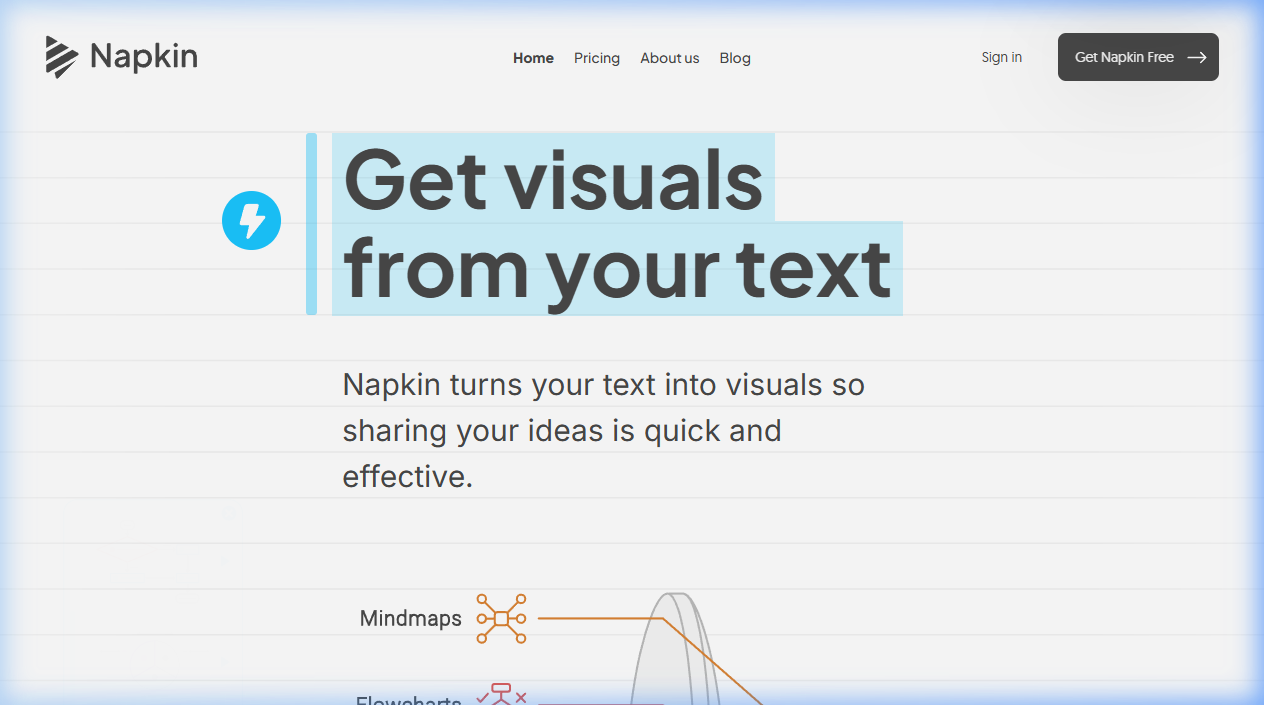
Task: Click the arrow in Get Napkin Free
Action: pyautogui.click(x=1196, y=57)
